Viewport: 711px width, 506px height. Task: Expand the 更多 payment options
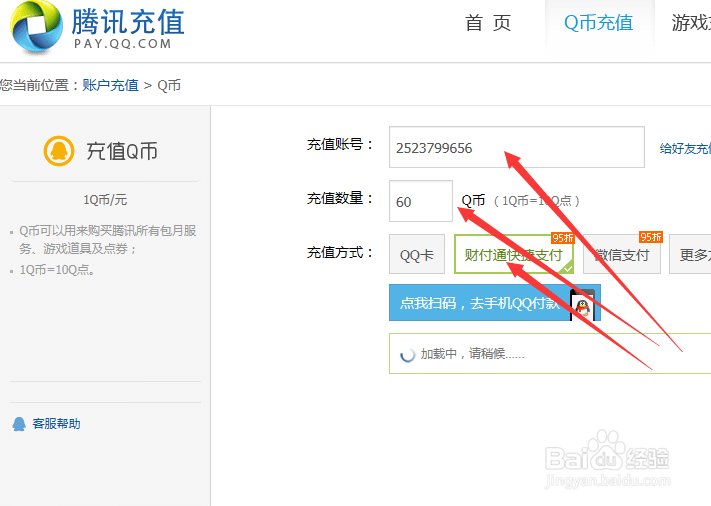[690, 254]
